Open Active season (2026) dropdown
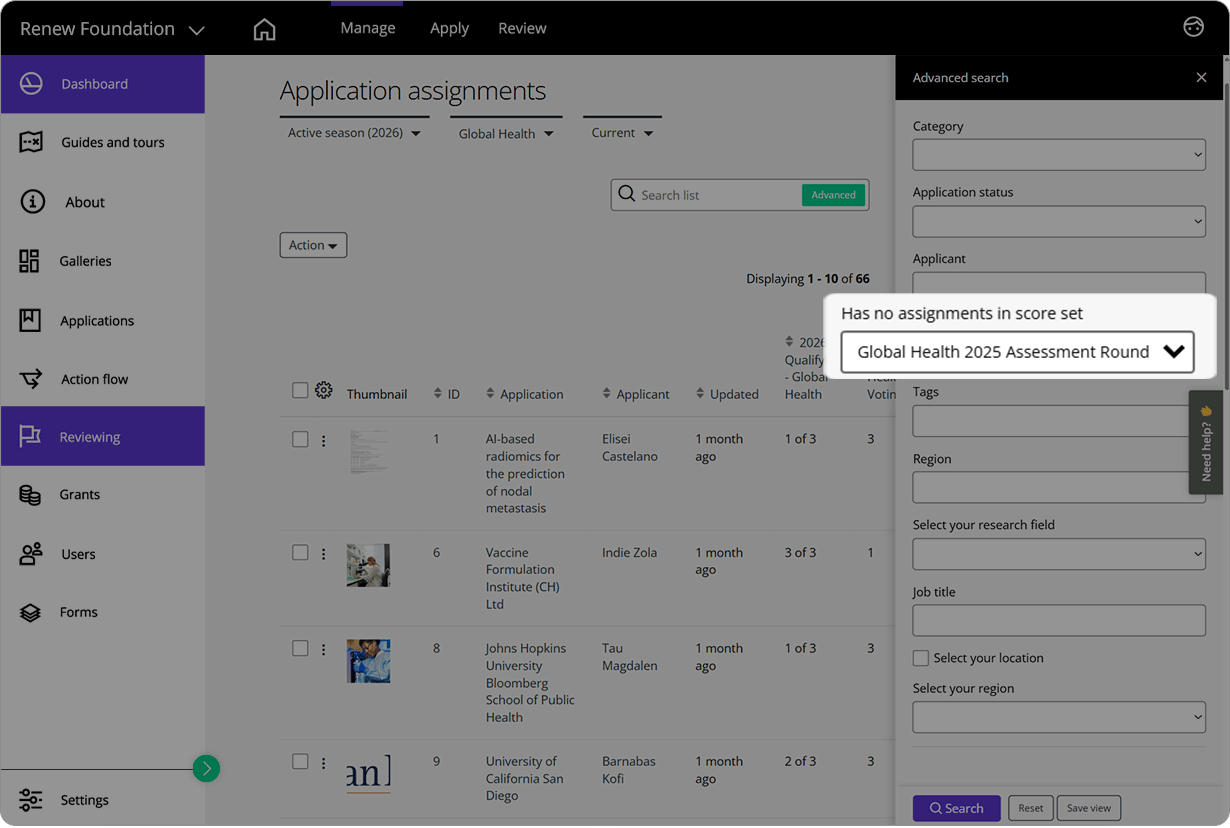The image size is (1230, 828). 354,133
